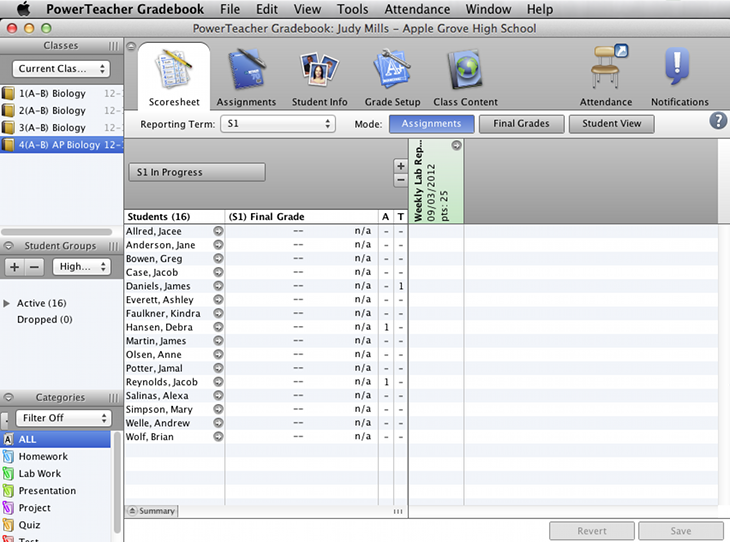This screenshot has height=542, width=730.
Task: Select 4(A-B) AP Biology class
Action: point(61,145)
